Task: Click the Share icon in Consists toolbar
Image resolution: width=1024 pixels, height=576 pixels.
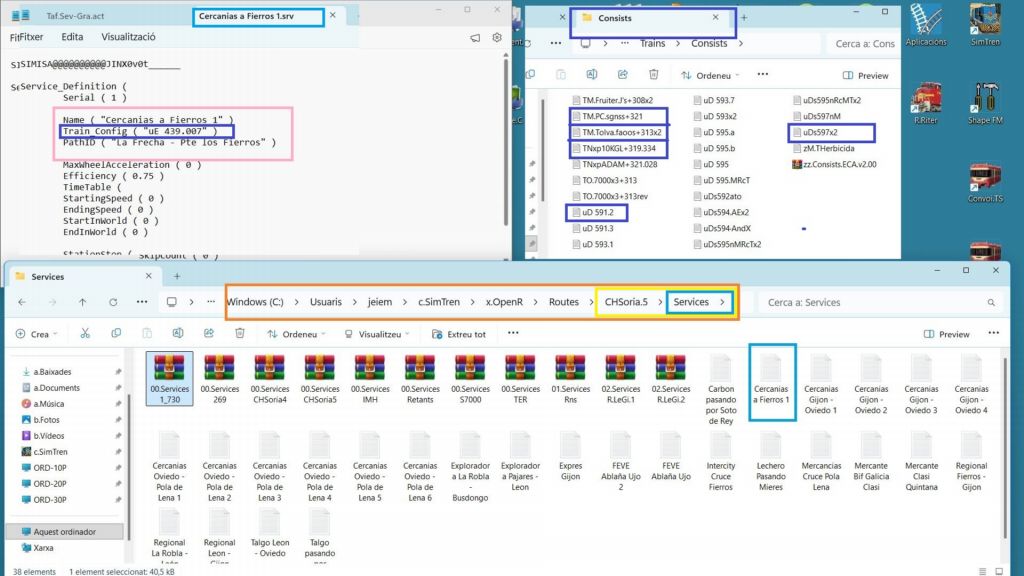Action: [x=622, y=74]
